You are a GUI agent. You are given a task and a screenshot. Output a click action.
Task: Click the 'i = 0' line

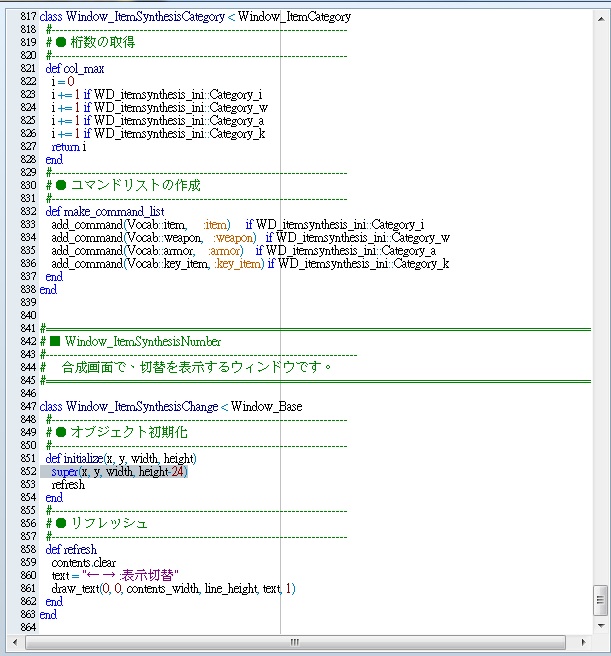(63, 82)
